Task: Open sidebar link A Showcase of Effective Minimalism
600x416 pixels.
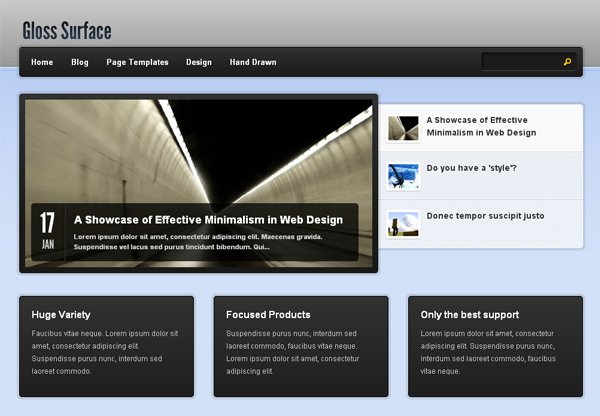Action: (481, 126)
